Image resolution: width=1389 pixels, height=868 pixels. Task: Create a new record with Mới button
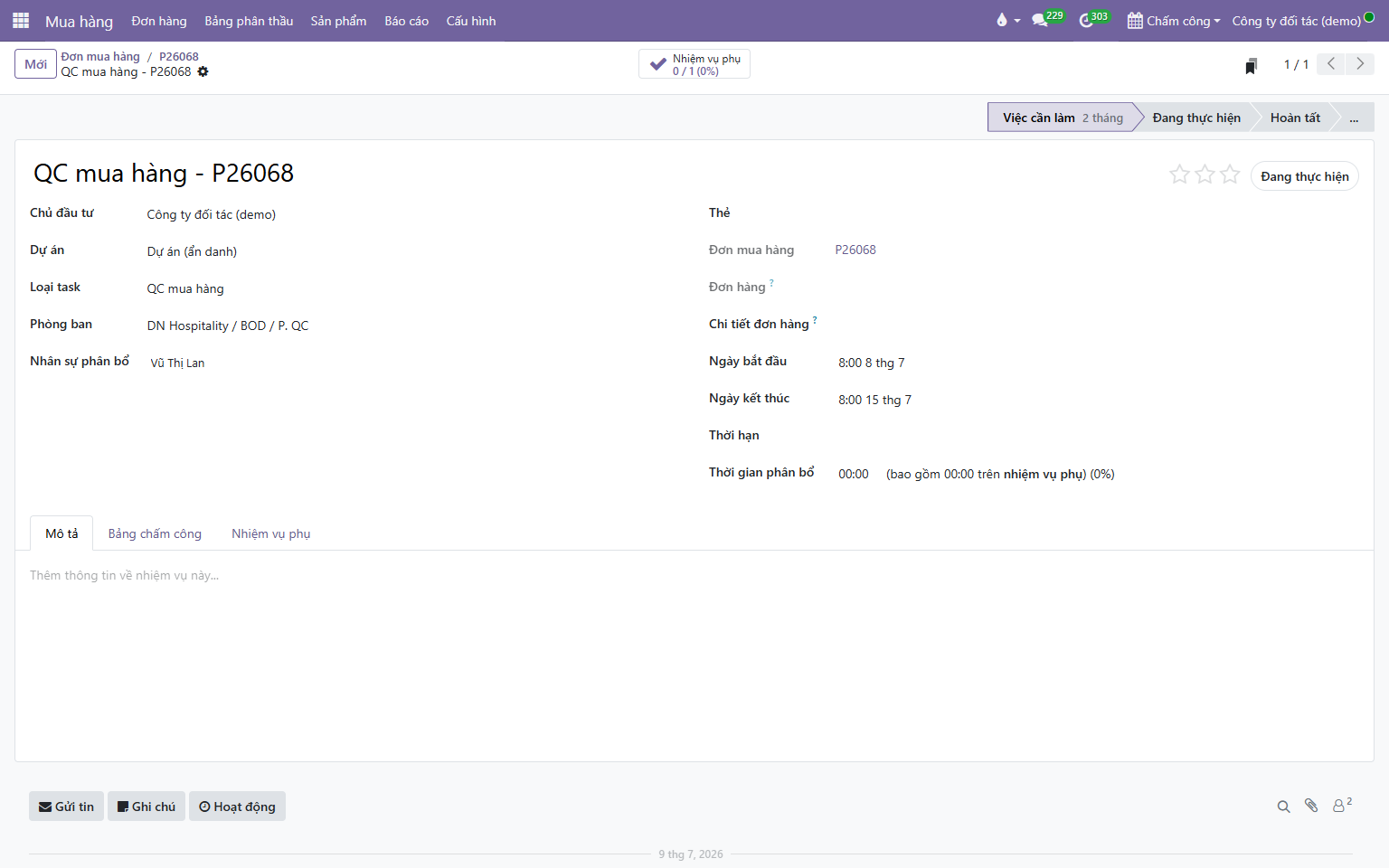point(36,64)
